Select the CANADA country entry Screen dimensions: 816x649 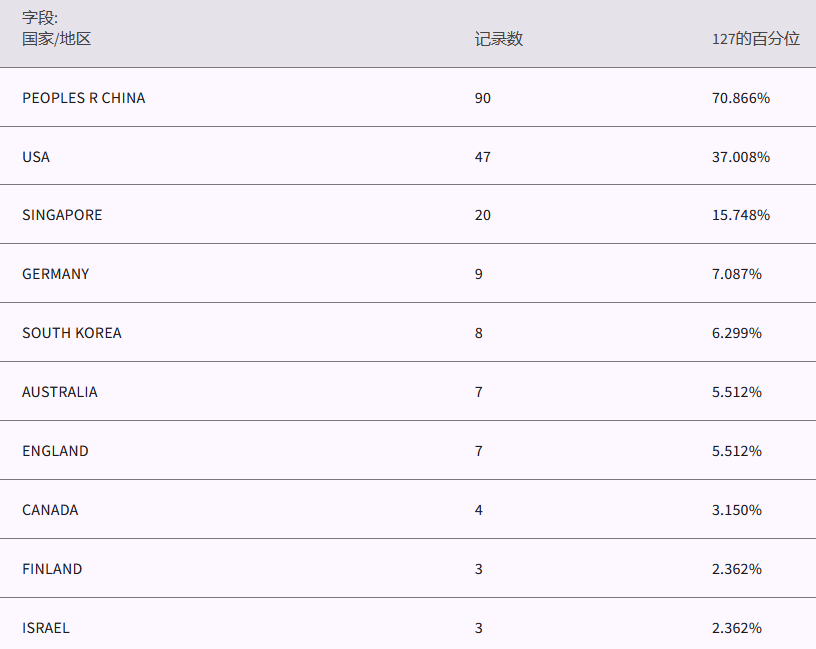click(50, 510)
